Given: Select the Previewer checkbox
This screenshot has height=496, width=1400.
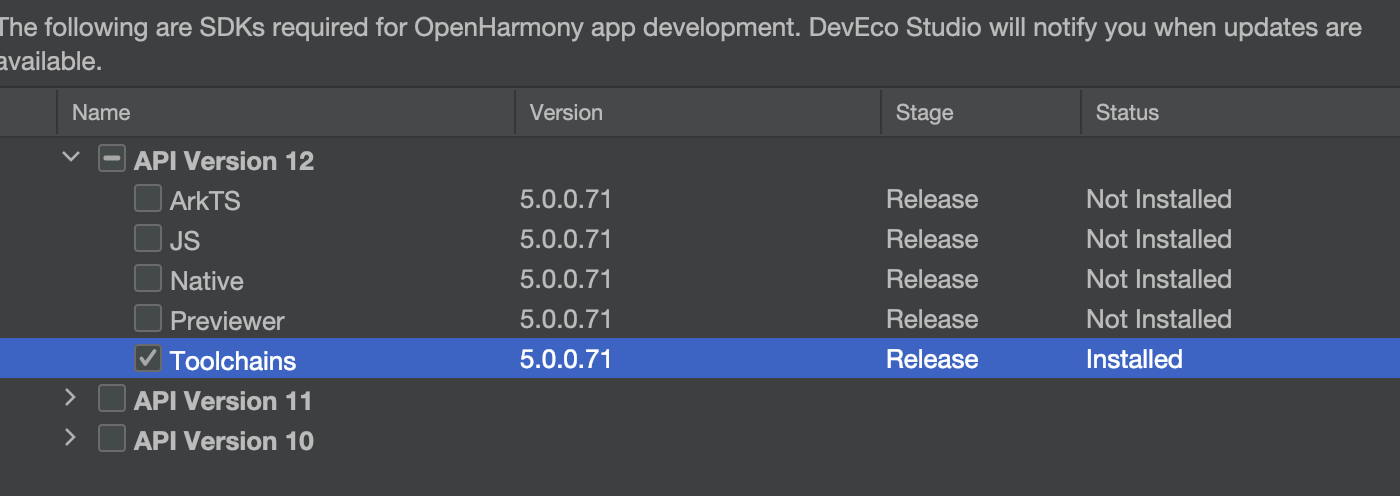Looking at the screenshot, I should [148, 319].
